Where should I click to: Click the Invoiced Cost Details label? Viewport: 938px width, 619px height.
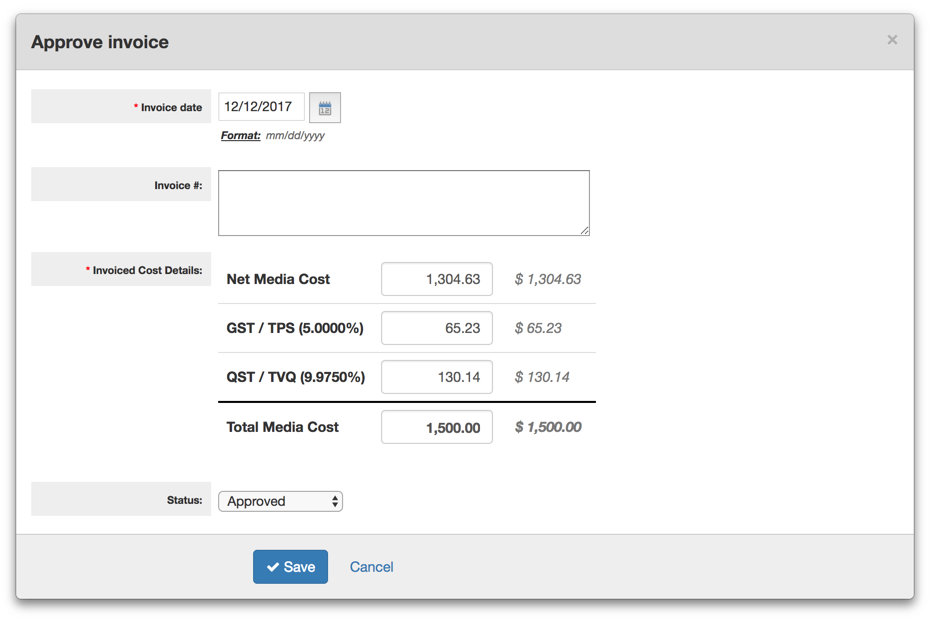point(147,270)
